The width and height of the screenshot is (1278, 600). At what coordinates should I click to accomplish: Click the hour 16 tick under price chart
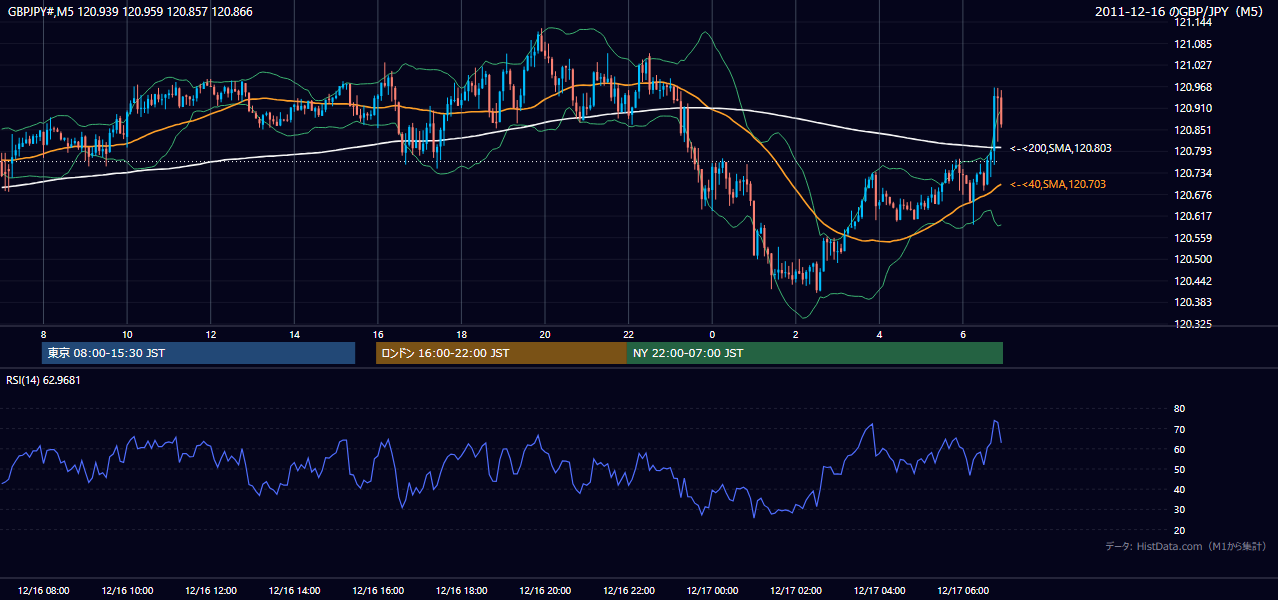377,334
